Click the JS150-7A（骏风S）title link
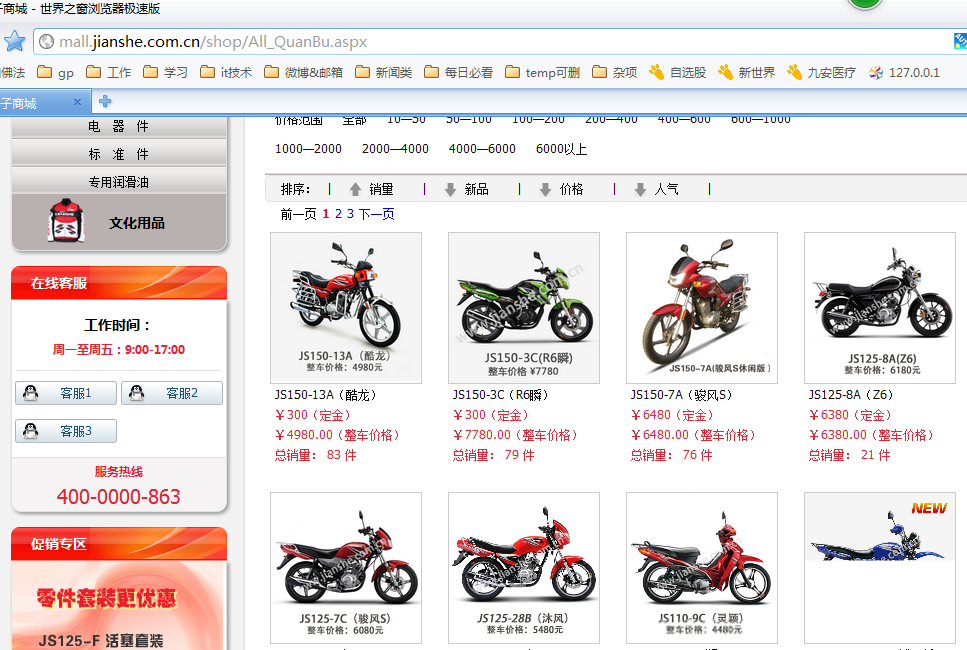The height and width of the screenshot is (650, 967). (681, 395)
